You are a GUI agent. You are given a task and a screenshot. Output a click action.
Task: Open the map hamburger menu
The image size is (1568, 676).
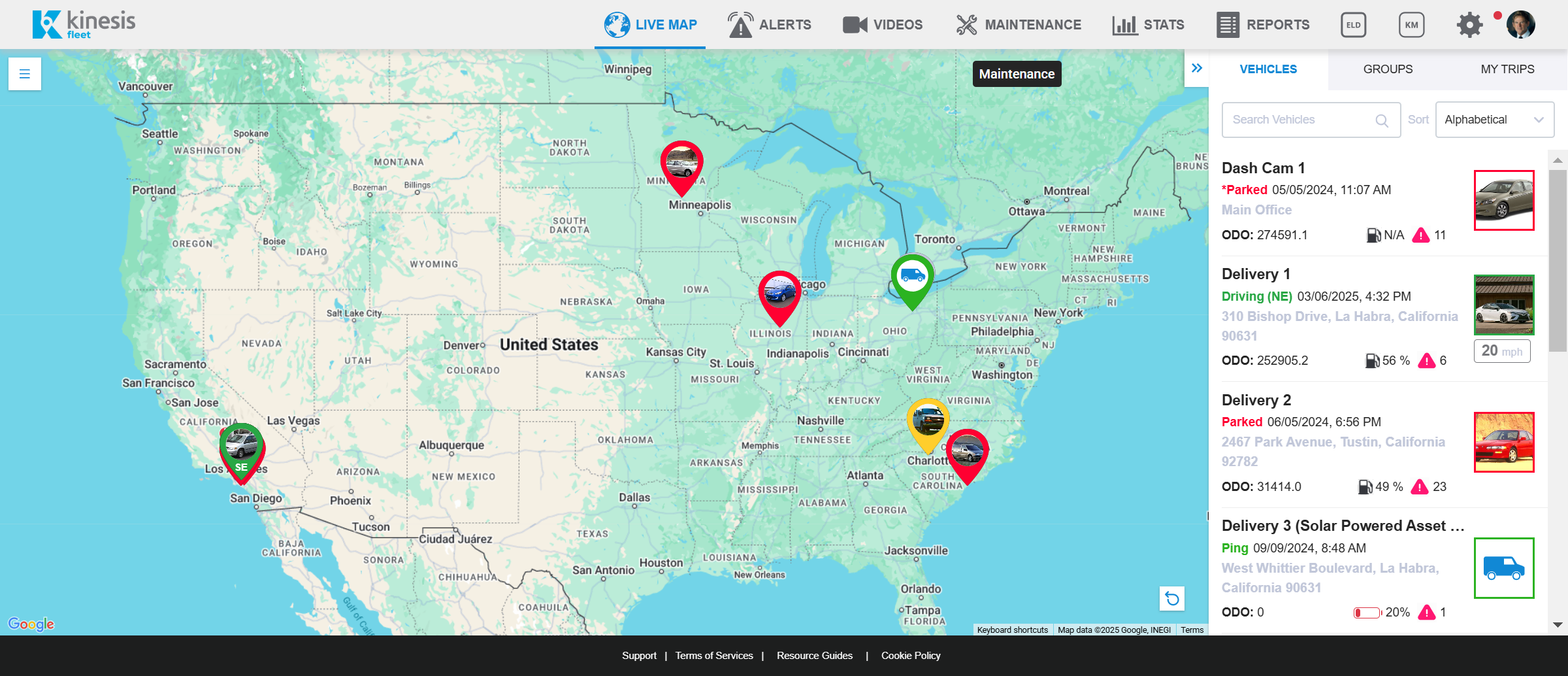click(x=25, y=74)
